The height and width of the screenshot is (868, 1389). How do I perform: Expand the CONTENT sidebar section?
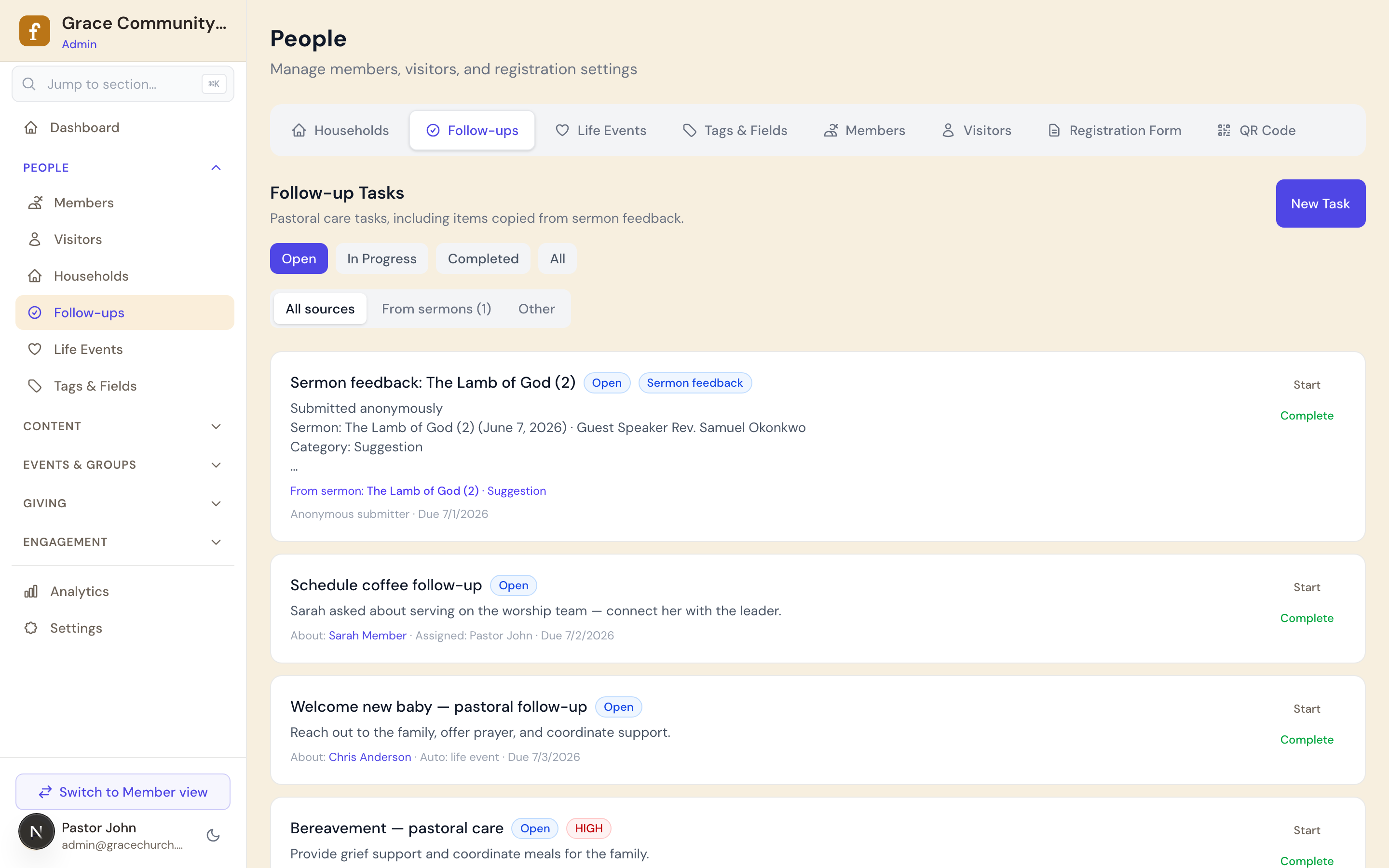pos(216,427)
